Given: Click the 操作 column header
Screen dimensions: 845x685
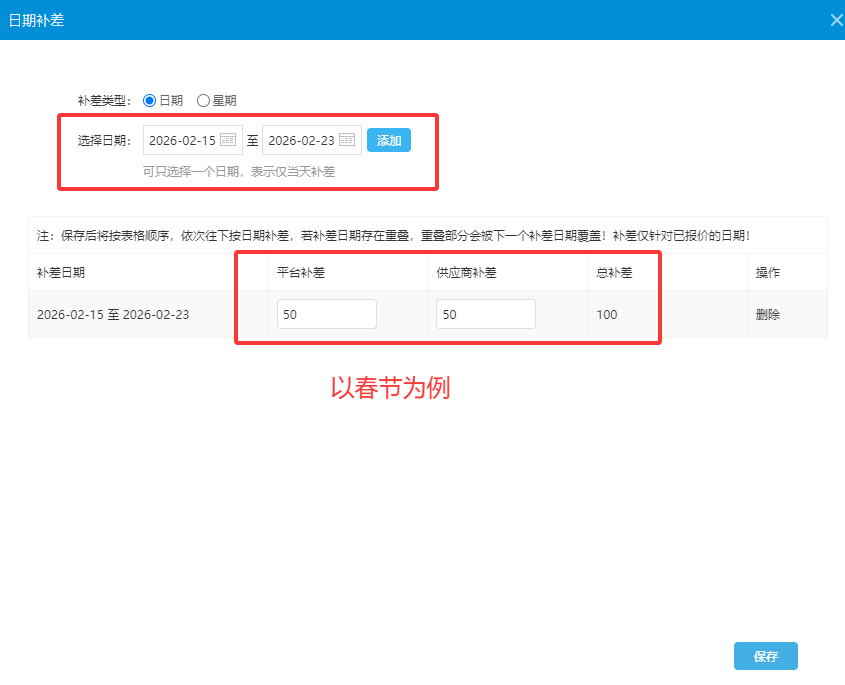Looking at the screenshot, I should pos(768,272).
